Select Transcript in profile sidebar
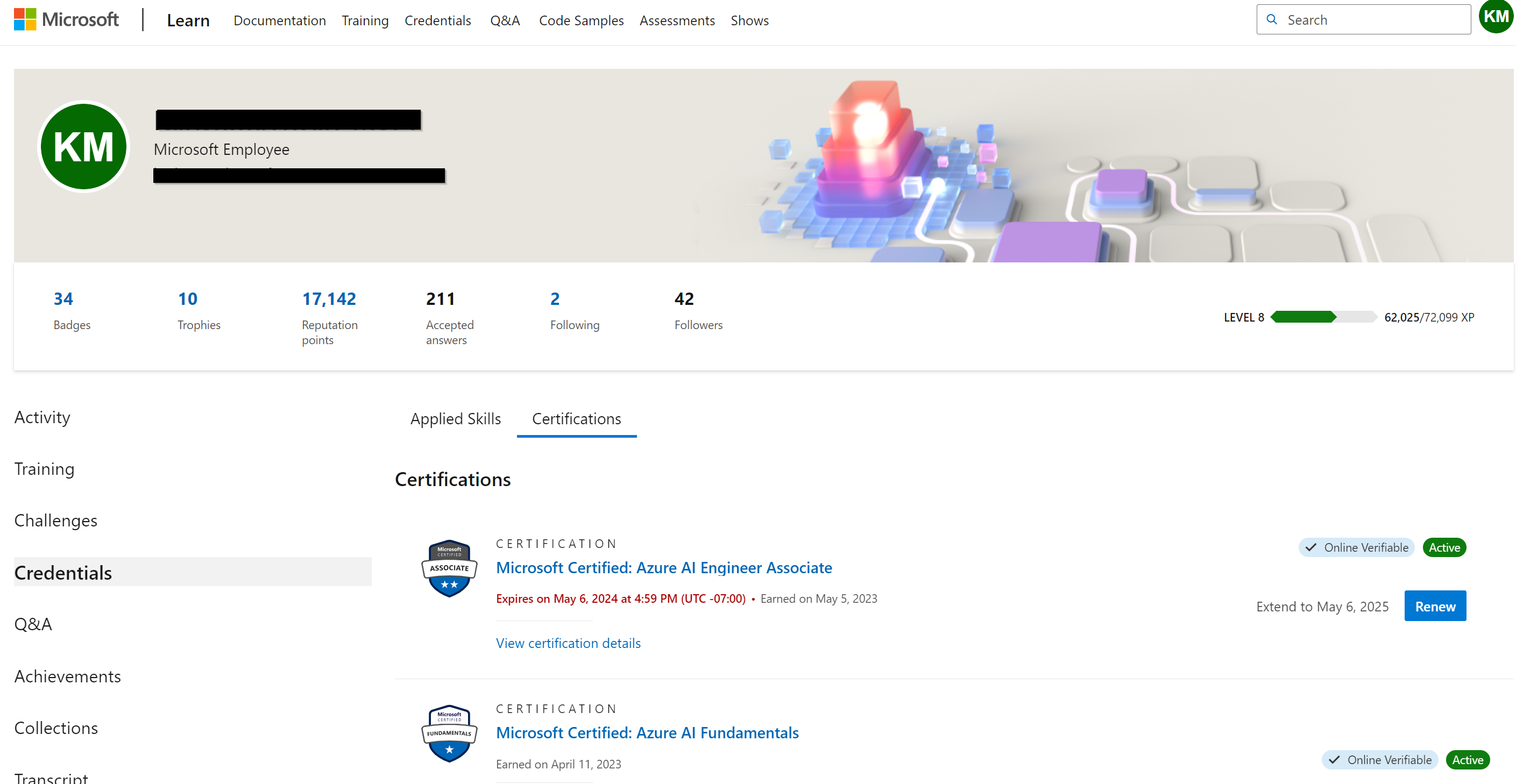This screenshot has height=784, width=1516. point(51,778)
